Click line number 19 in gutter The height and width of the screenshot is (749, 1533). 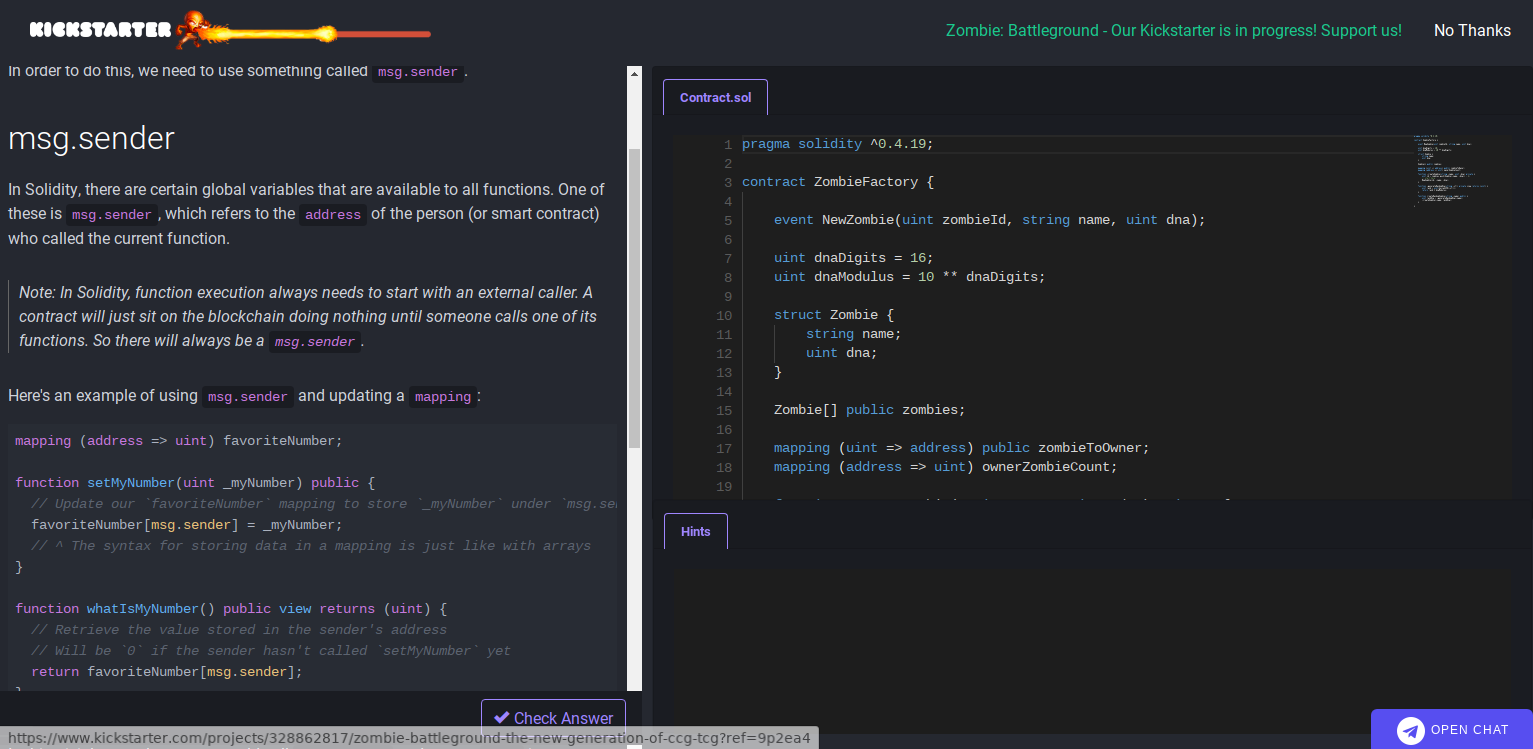point(723,486)
